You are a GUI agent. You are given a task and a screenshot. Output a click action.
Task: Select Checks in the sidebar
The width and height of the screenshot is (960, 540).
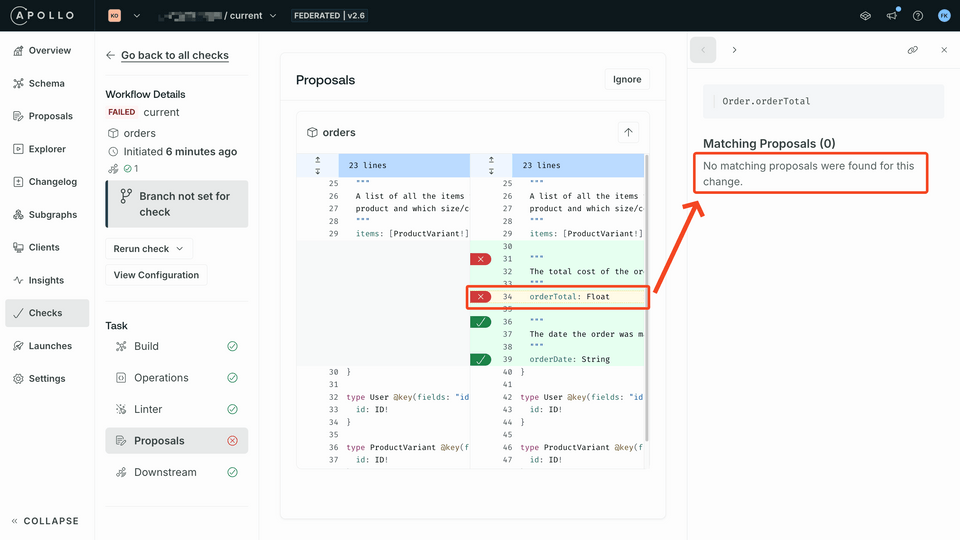pos(47,313)
